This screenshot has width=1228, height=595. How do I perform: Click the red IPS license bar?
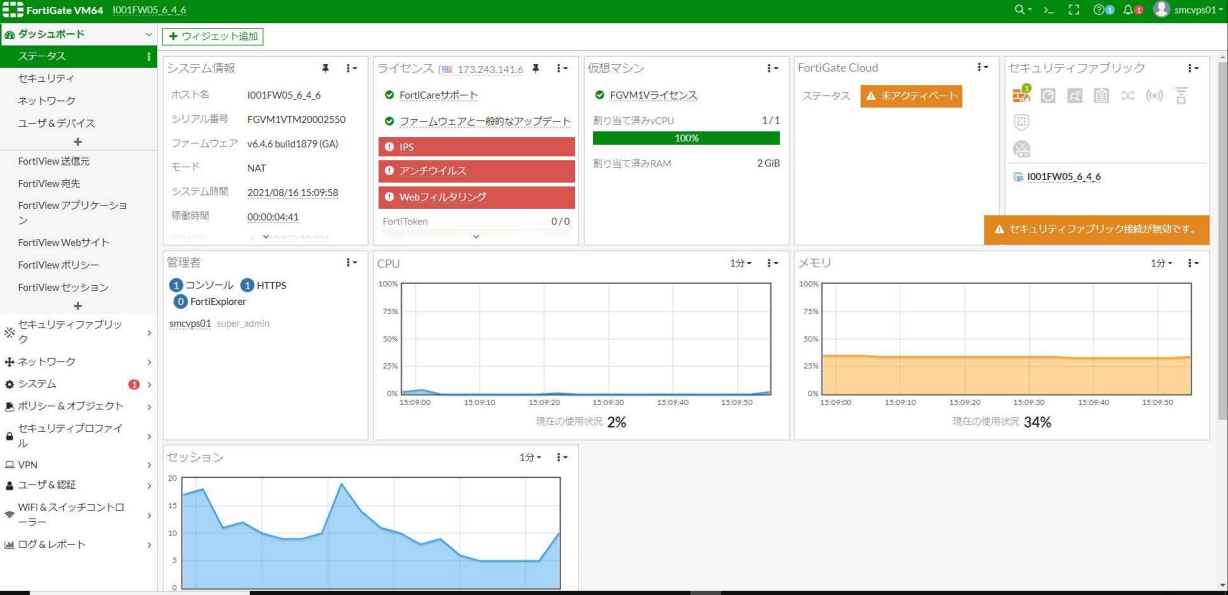pyautogui.click(x=477, y=147)
